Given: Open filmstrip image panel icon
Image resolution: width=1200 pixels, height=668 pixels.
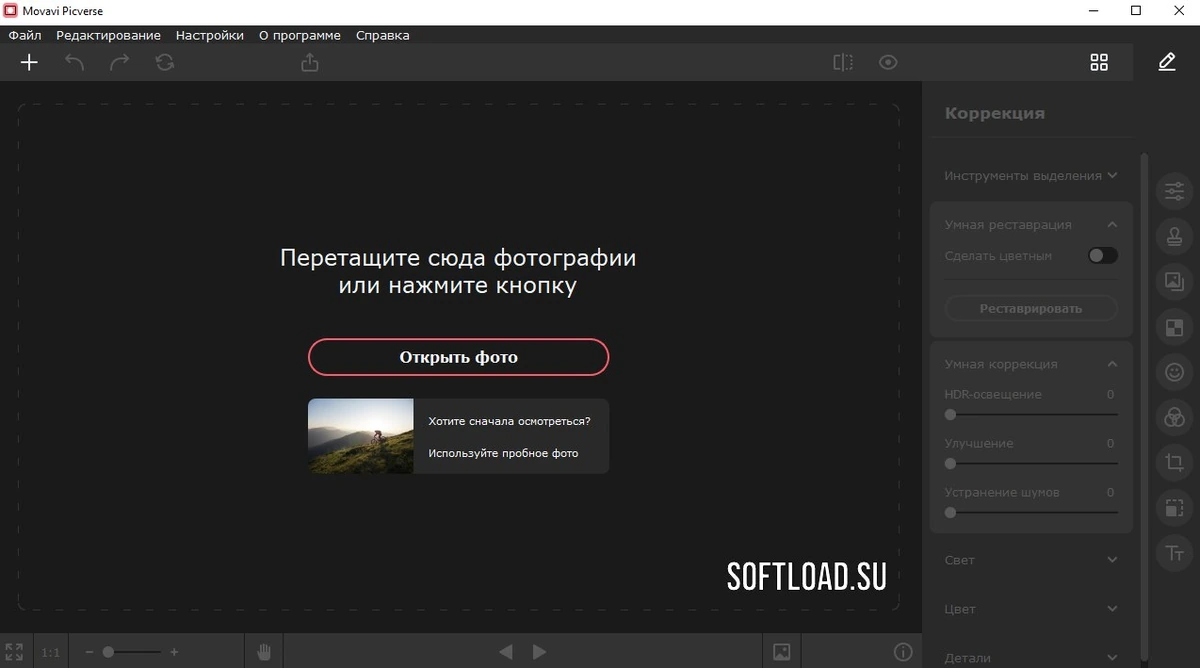Looking at the screenshot, I should (x=782, y=652).
